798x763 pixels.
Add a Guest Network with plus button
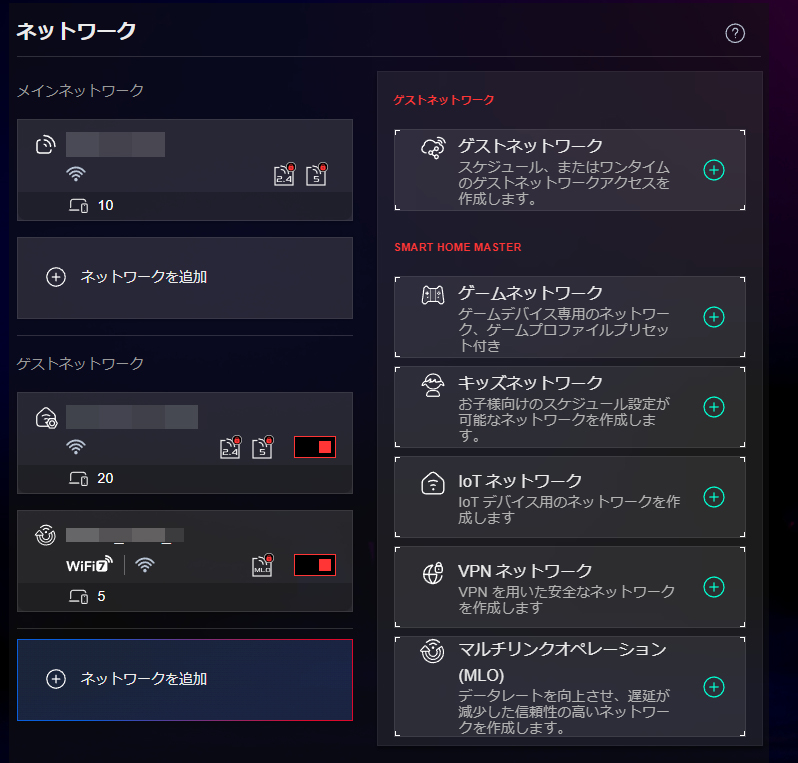pos(714,170)
